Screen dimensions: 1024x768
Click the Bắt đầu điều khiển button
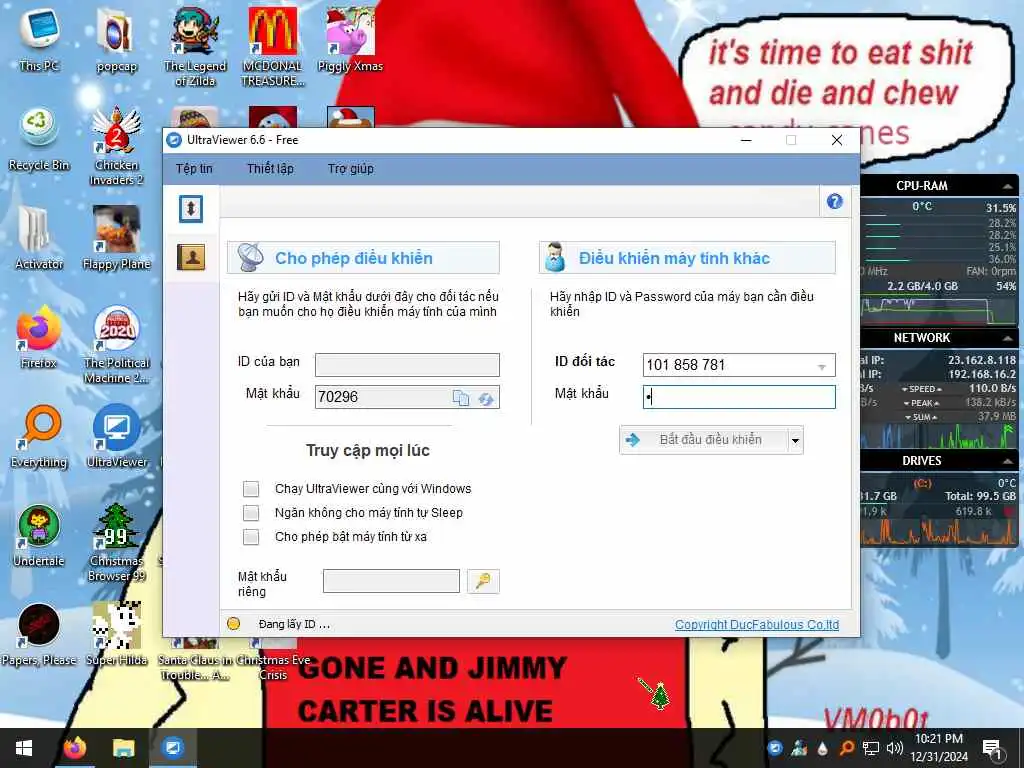(x=703, y=440)
